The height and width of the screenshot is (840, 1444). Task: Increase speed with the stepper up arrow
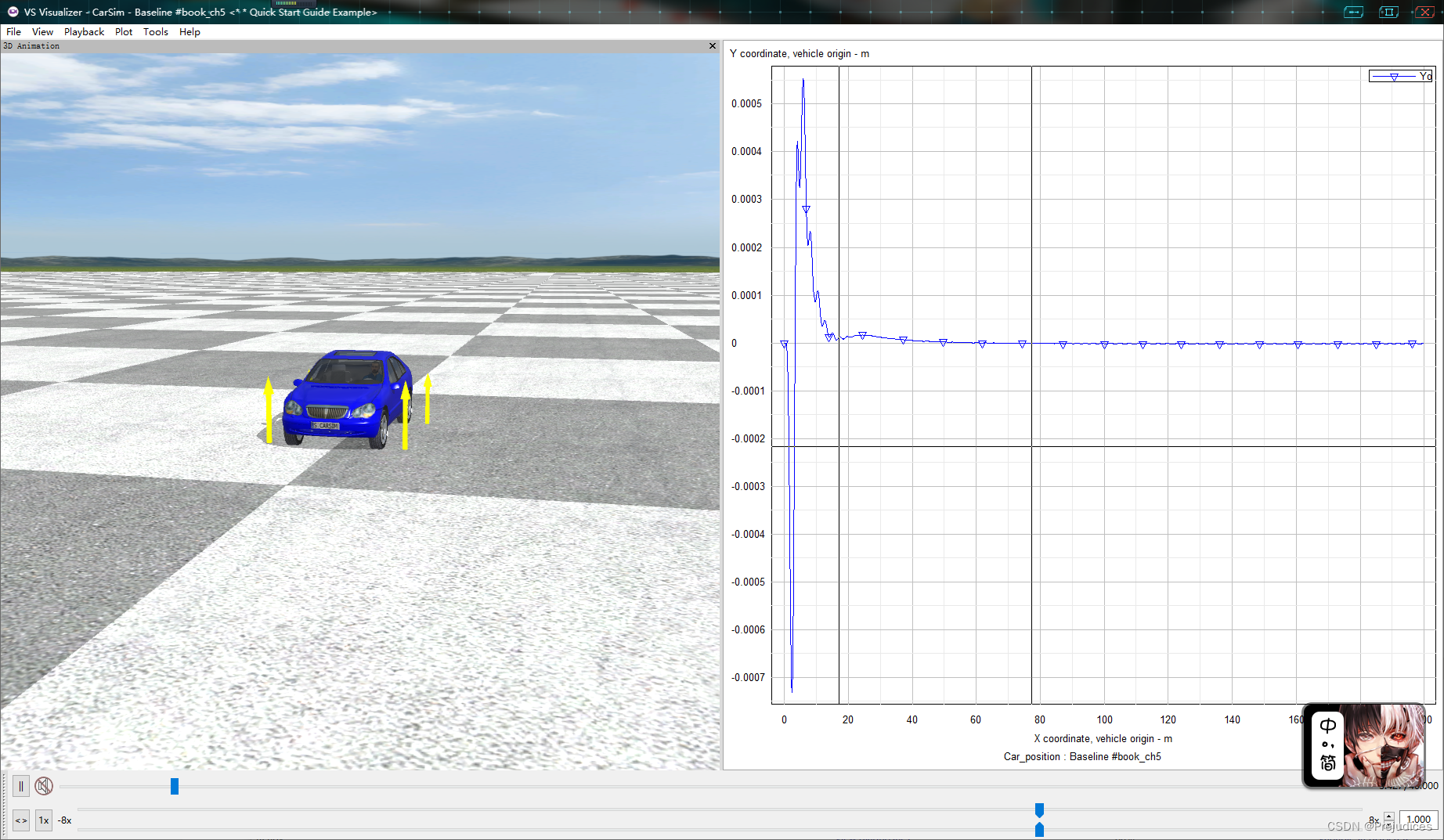[x=1389, y=816]
